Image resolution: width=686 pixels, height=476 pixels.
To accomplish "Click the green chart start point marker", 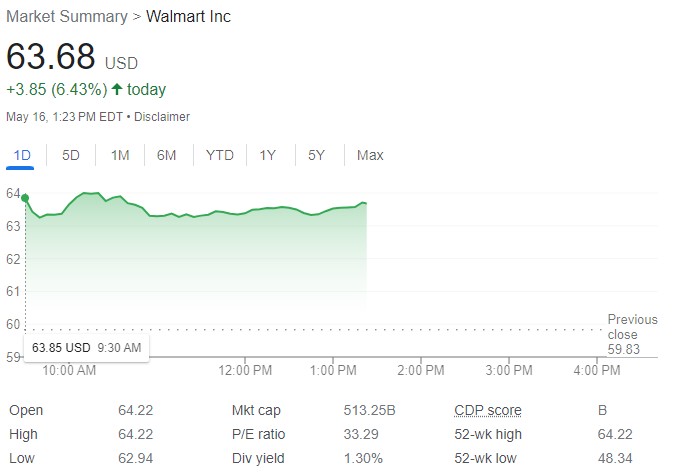I will coord(25,198).
